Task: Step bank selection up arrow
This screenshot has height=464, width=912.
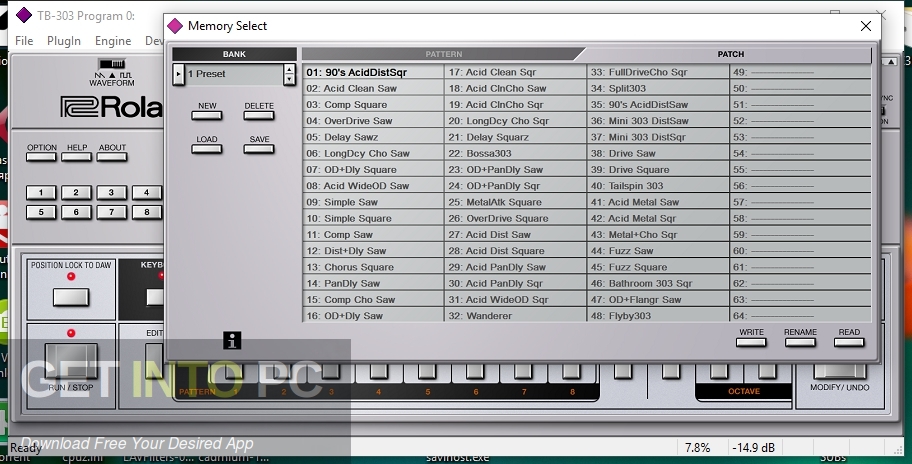Action: point(289,69)
